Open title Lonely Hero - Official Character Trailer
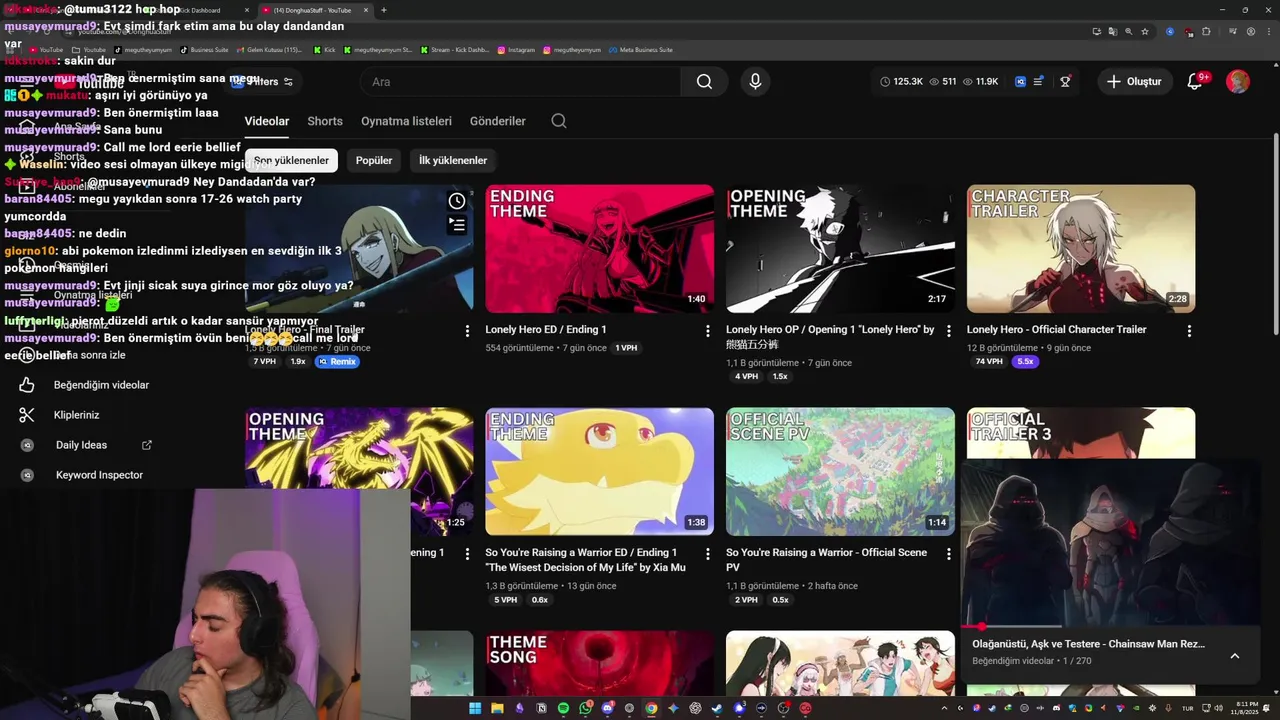 point(1057,329)
